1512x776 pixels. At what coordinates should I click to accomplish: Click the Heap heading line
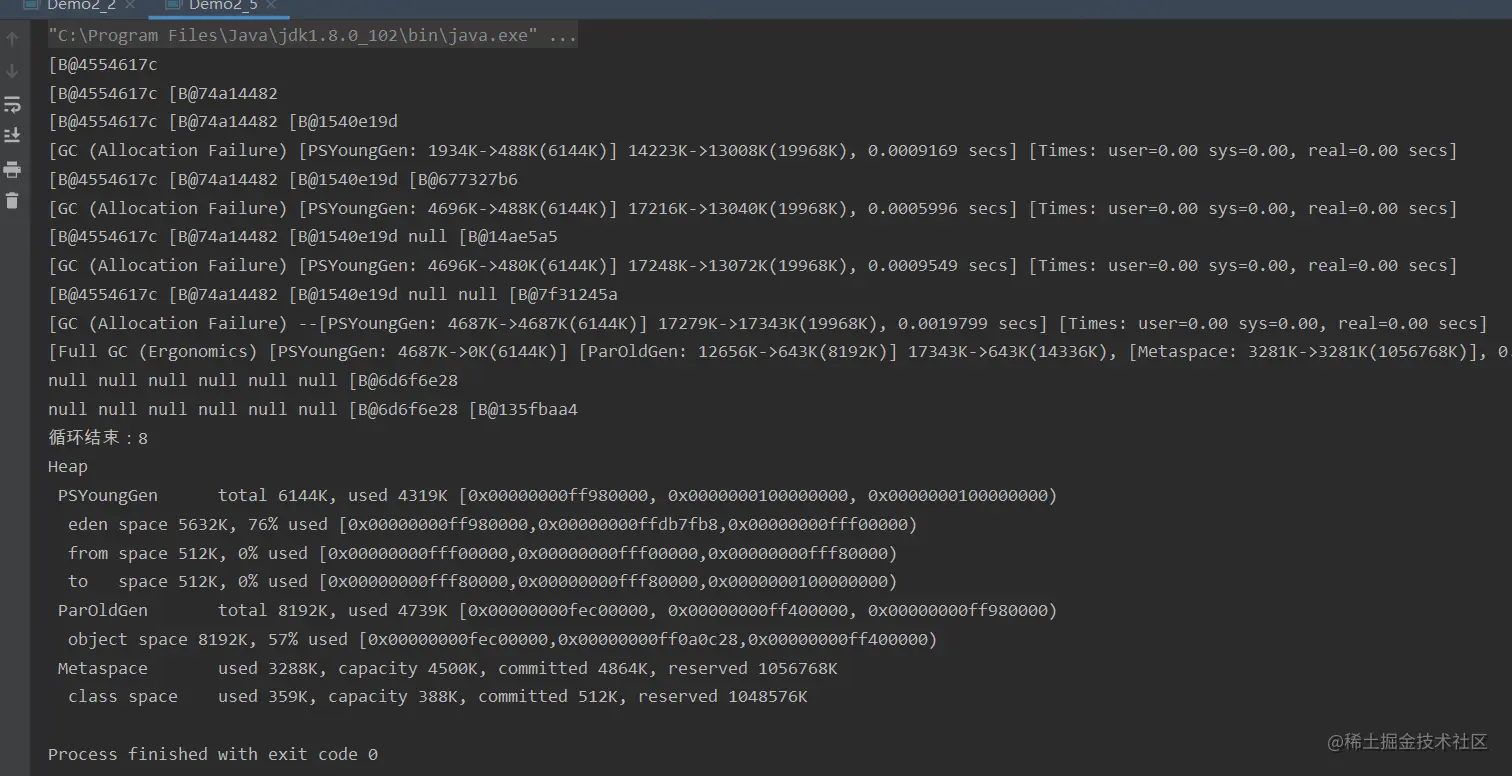tap(68, 467)
